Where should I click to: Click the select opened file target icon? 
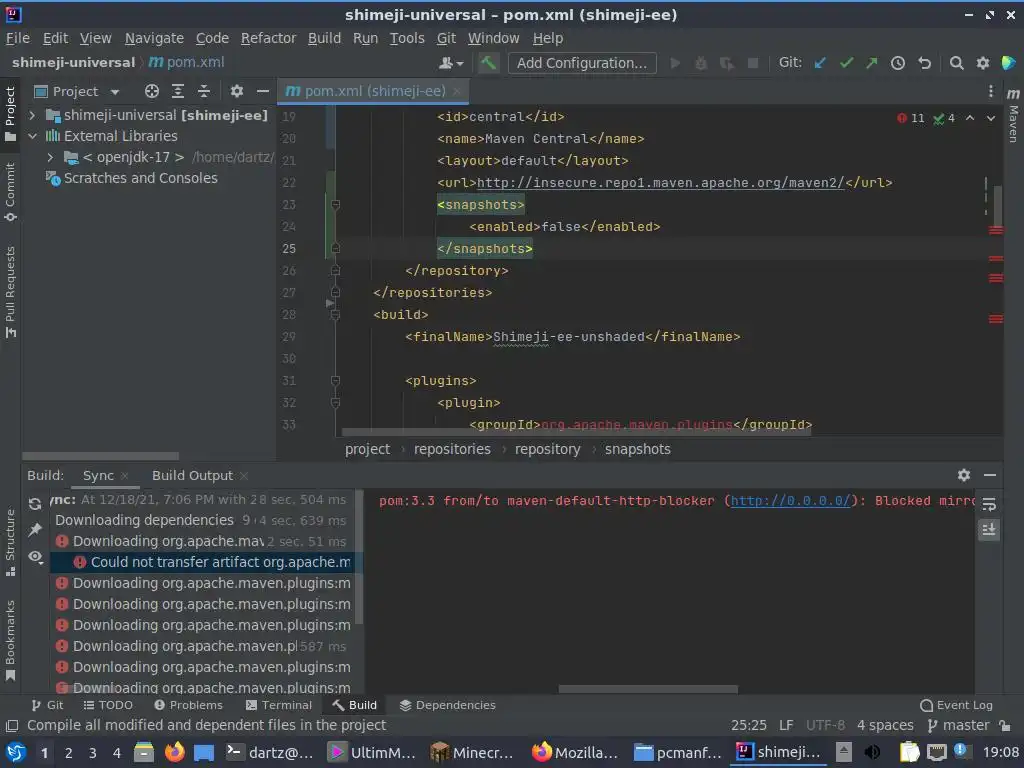pyautogui.click(x=152, y=91)
